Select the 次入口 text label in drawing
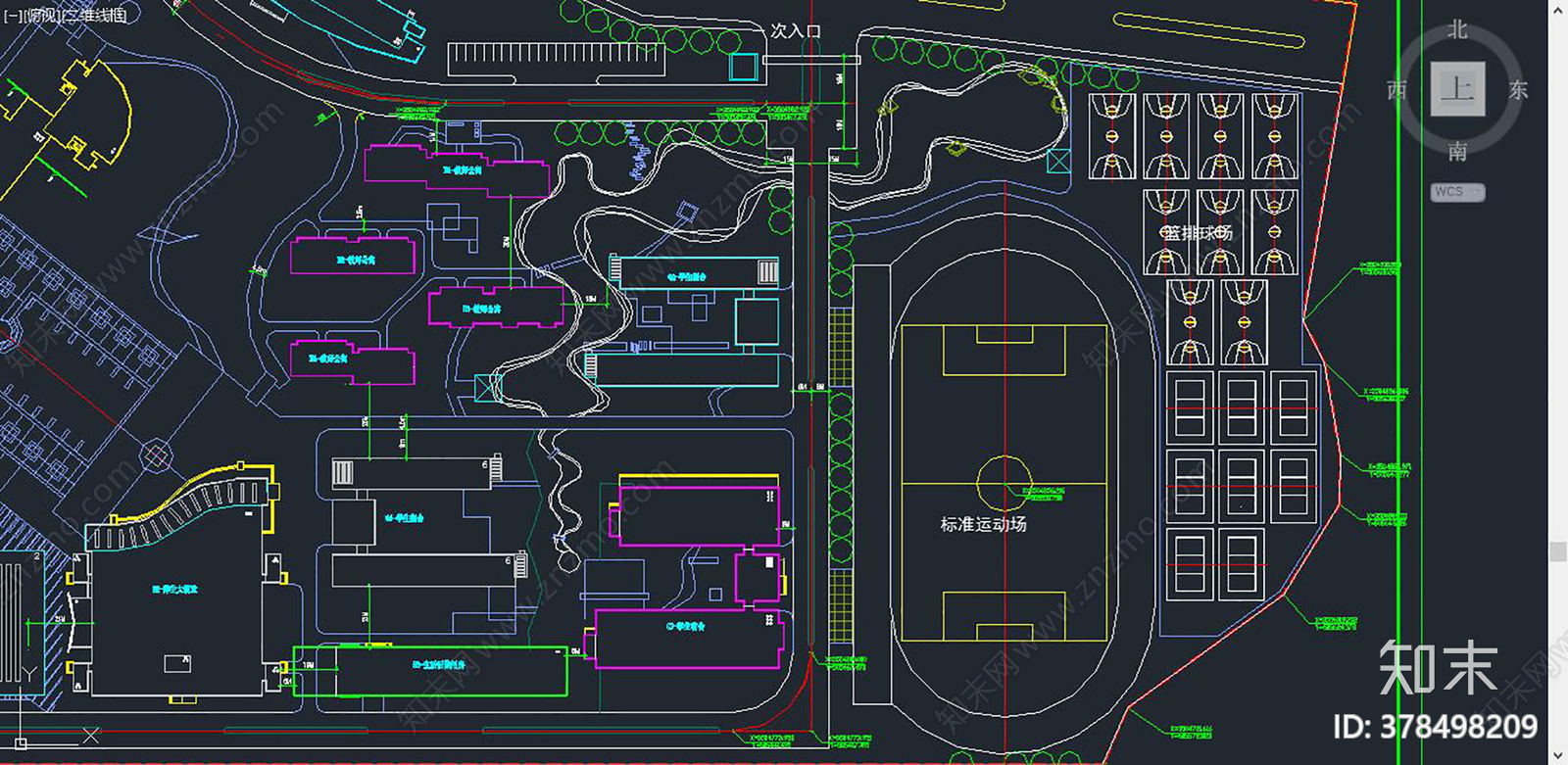Screen dimensions: 1568x765 pyautogui.click(x=795, y=30)
